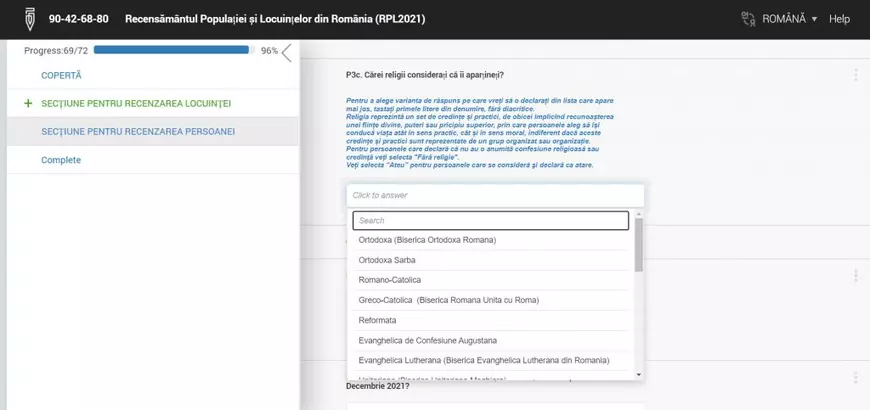The image size is (870, 410).
Task: Click the language translate icon
Action: tap(747, 19)
